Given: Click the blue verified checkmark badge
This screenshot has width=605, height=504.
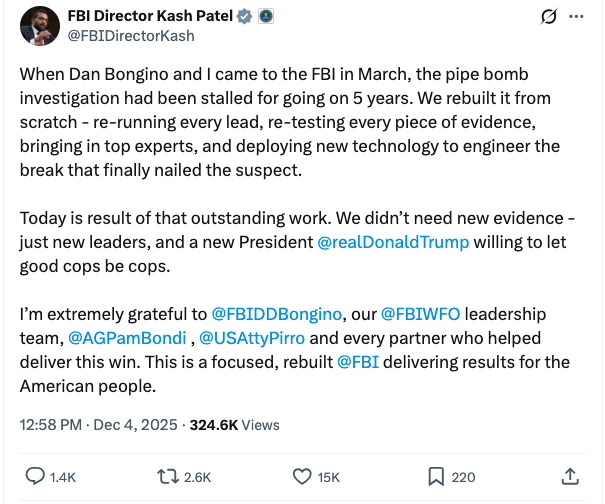Looking at the screenshot, I should pyautogui.click(x=243, y=16).
